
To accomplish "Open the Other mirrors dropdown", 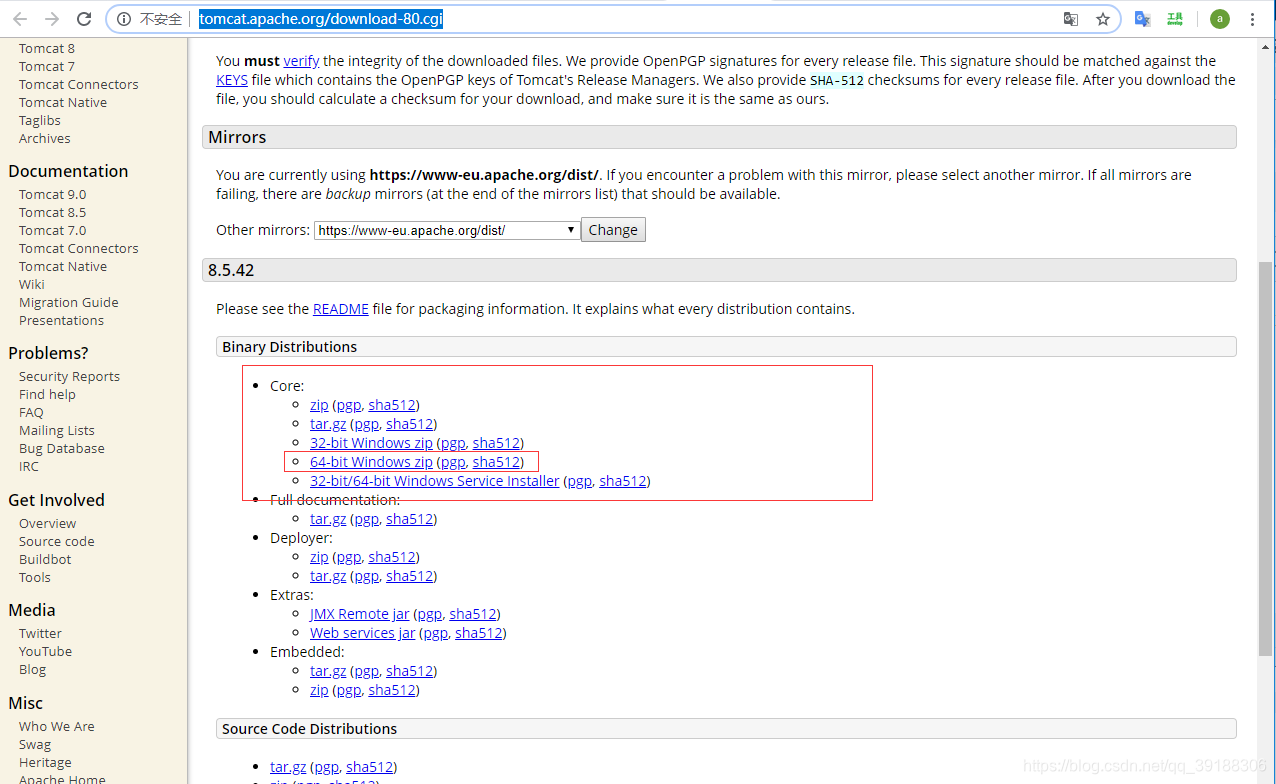I will (447, 230).
